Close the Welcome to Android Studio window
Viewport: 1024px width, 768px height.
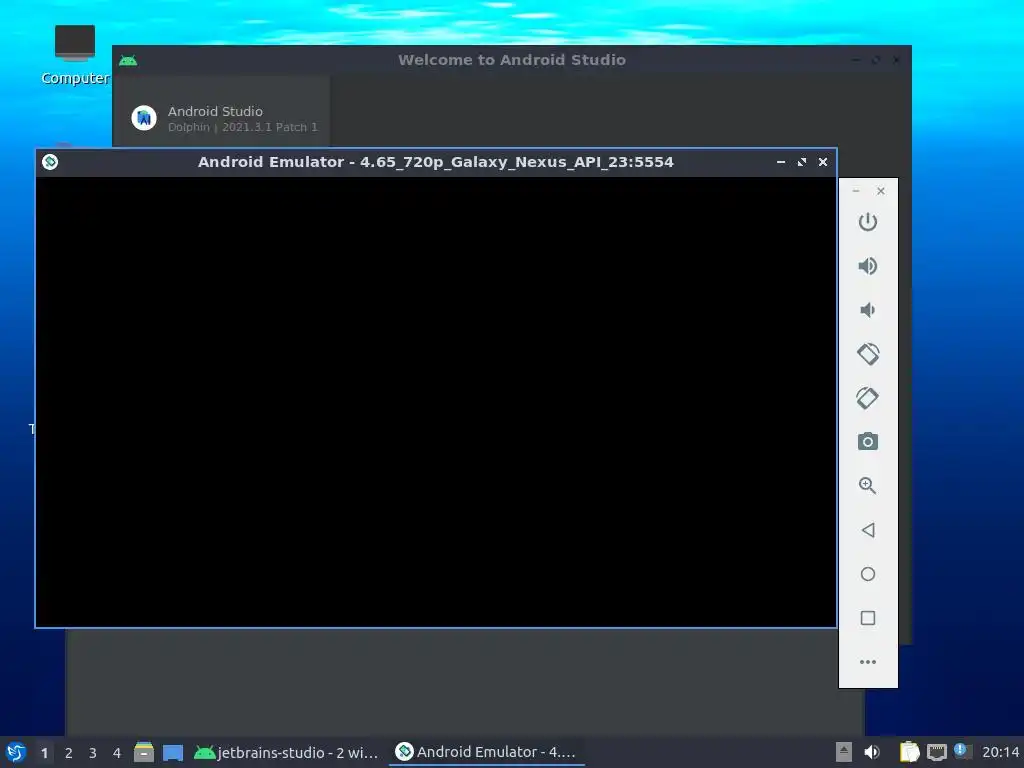point(896,60)
